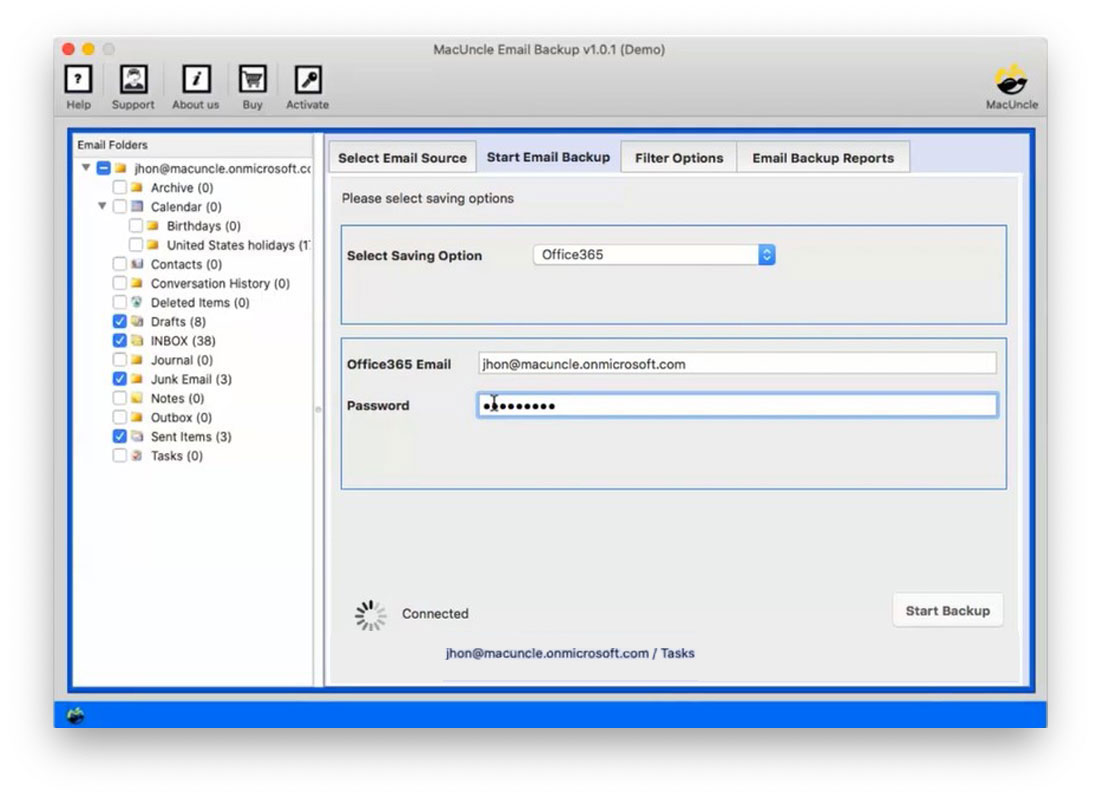Open the About us toolbar icon
This screenshot has height=799, width=1096.
(x=194, y=80)
